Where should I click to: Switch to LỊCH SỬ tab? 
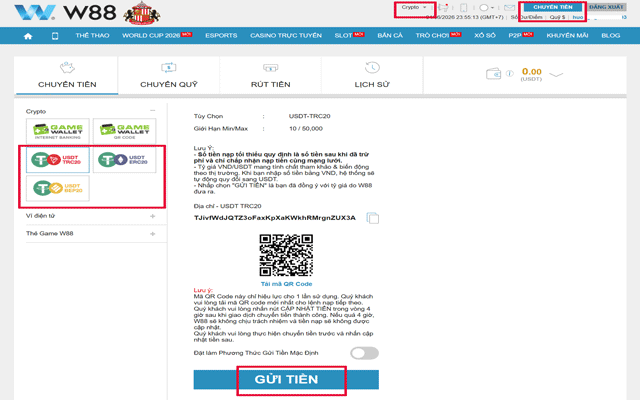tap(372, 76)
